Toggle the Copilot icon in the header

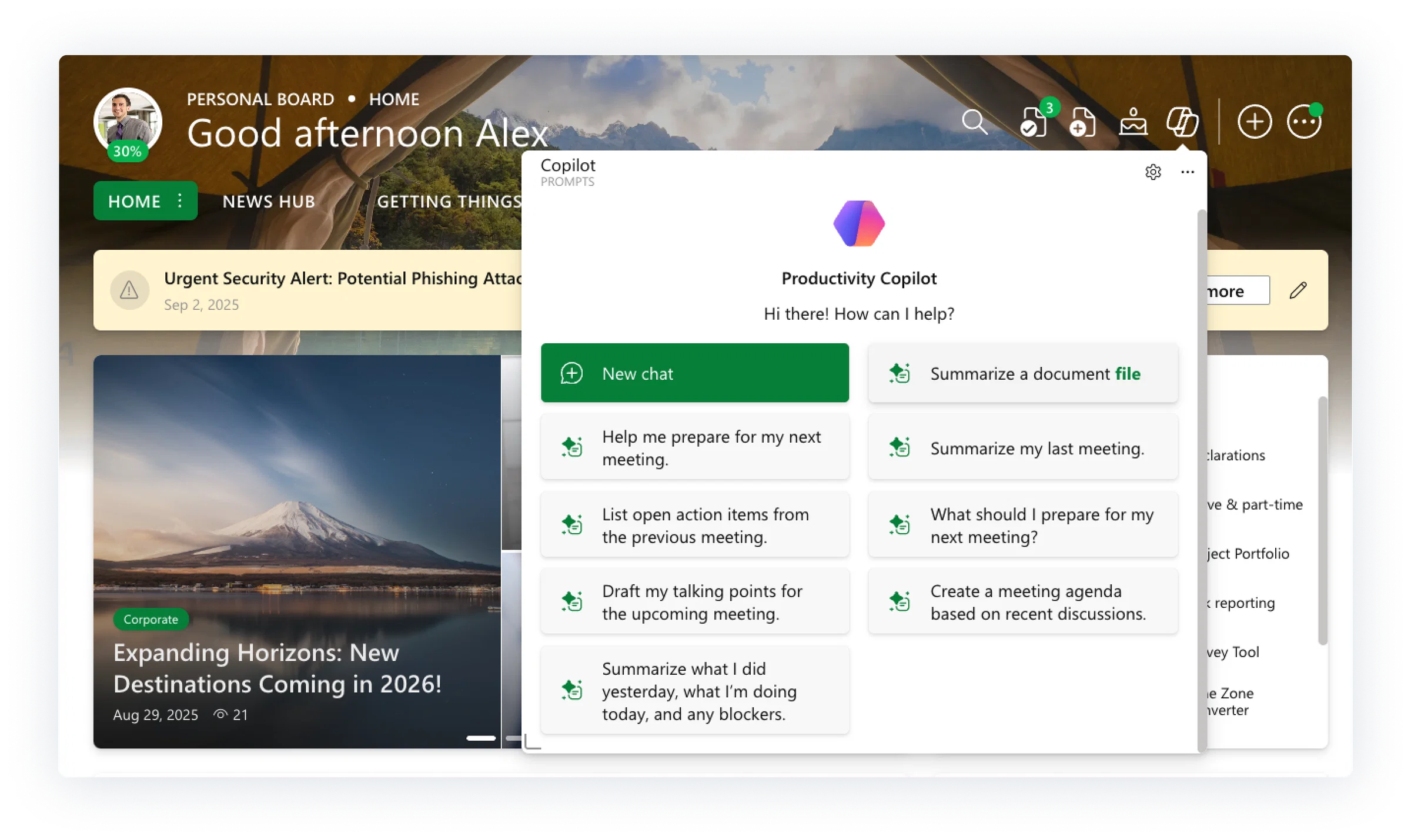tap(1182, 122)
